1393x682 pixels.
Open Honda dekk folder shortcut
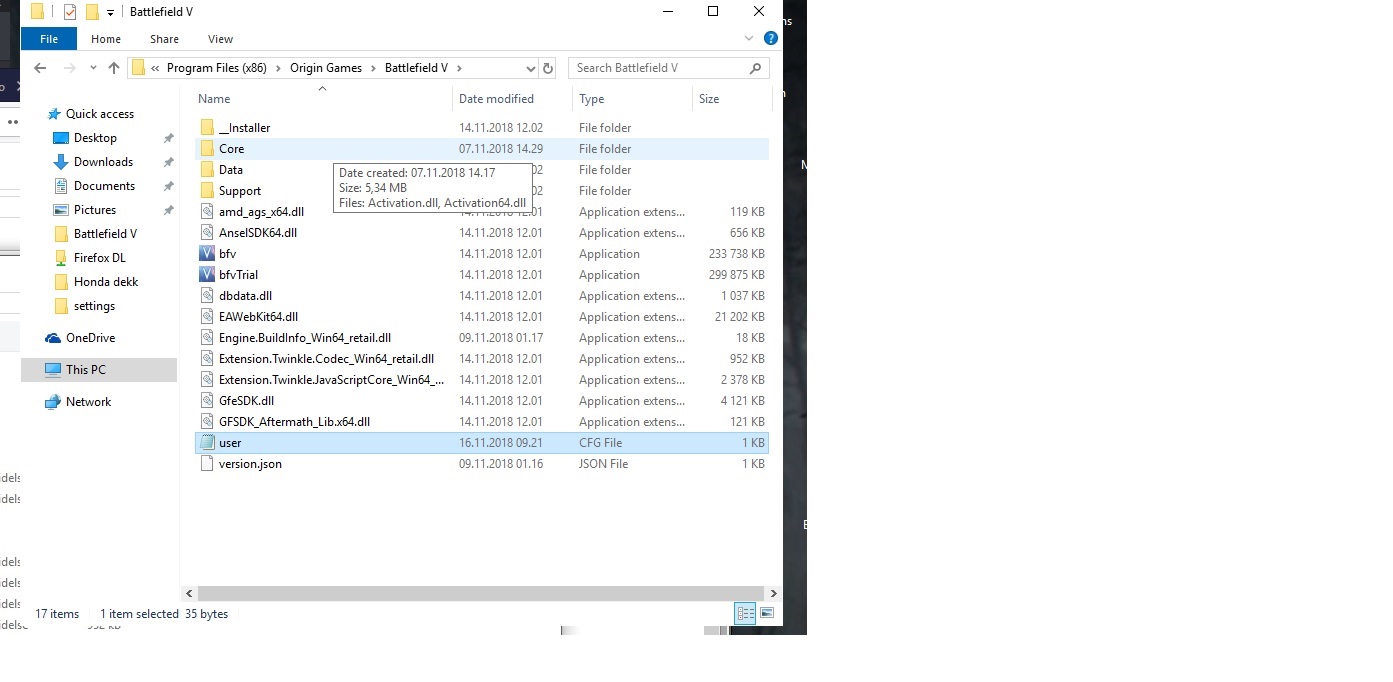tap(106, 282)
